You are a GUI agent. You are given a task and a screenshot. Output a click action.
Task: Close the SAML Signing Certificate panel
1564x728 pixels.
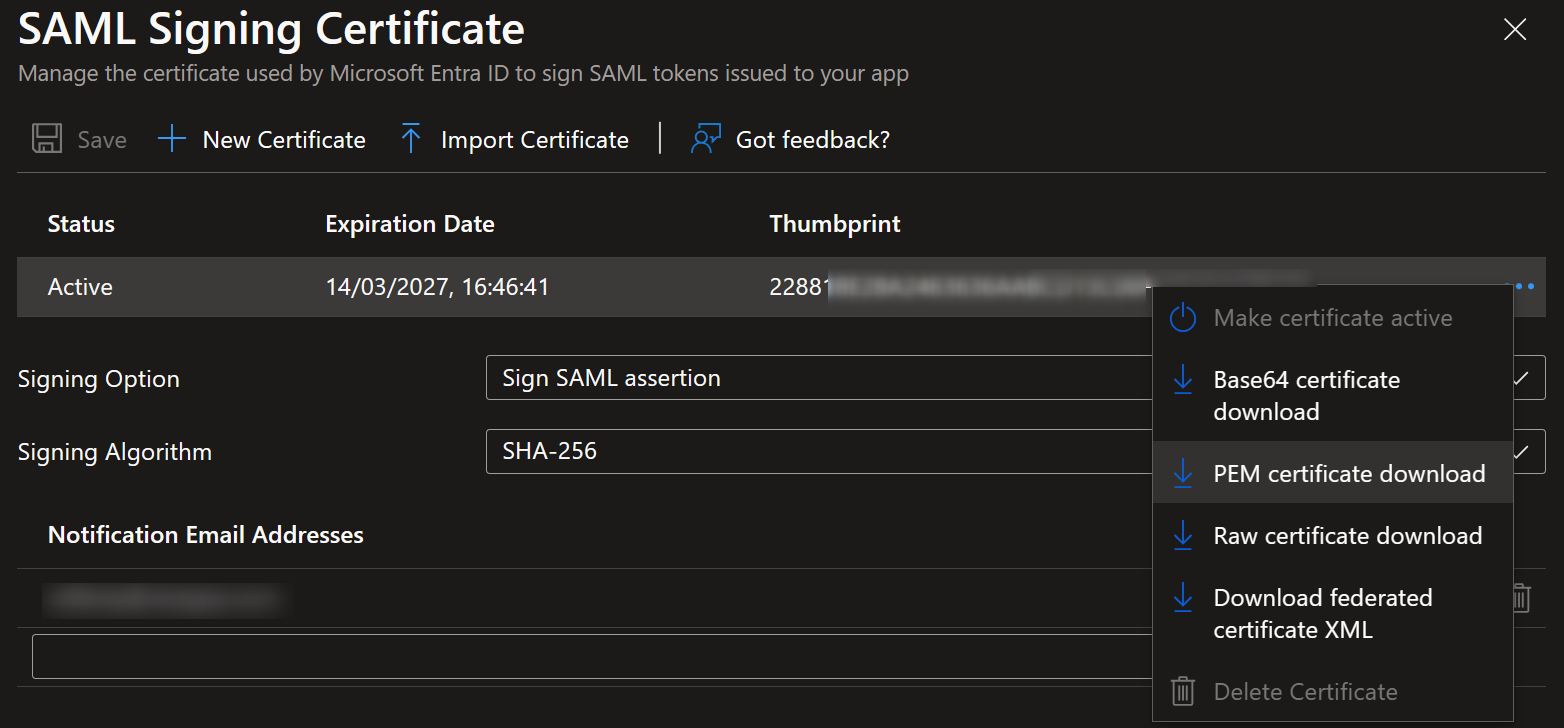pos(1515,30)
